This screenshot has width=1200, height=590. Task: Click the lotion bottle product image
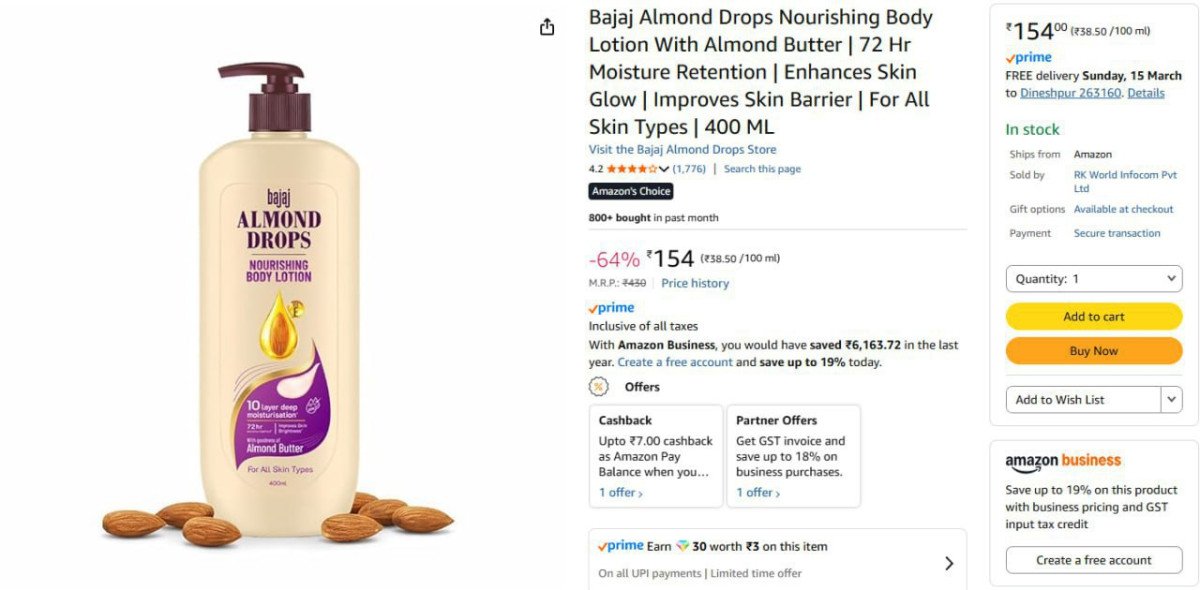pos(277,305)
